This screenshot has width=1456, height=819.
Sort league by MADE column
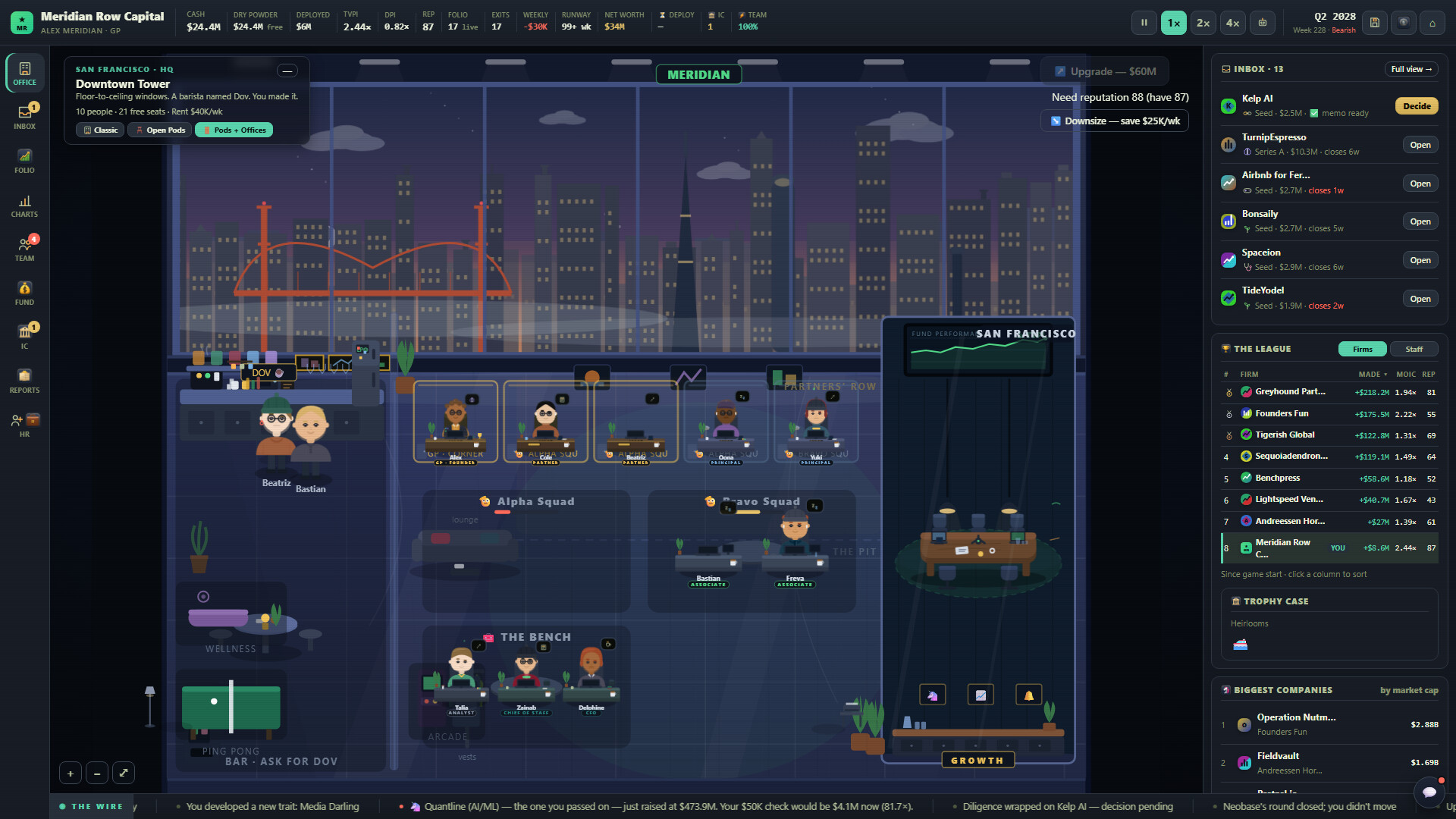[x=1373, y=375]
